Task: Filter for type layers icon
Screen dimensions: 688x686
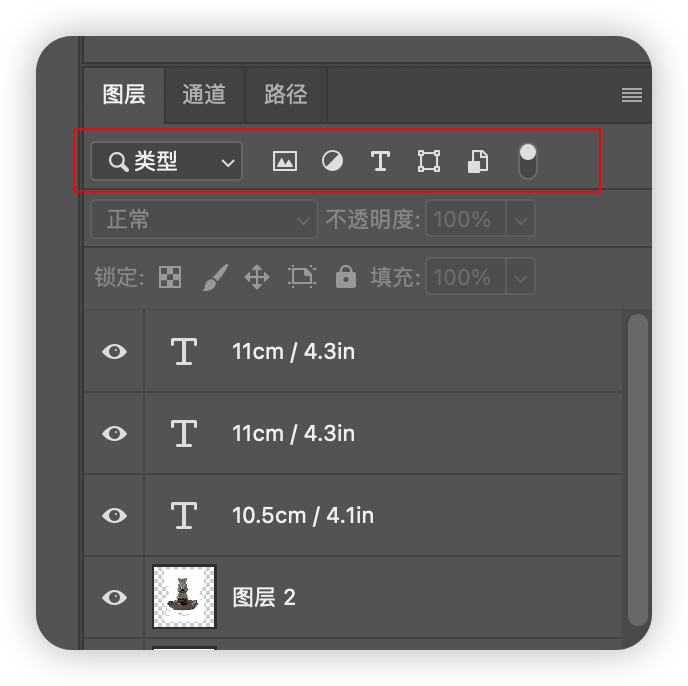Action: click(x=380, y=161)
